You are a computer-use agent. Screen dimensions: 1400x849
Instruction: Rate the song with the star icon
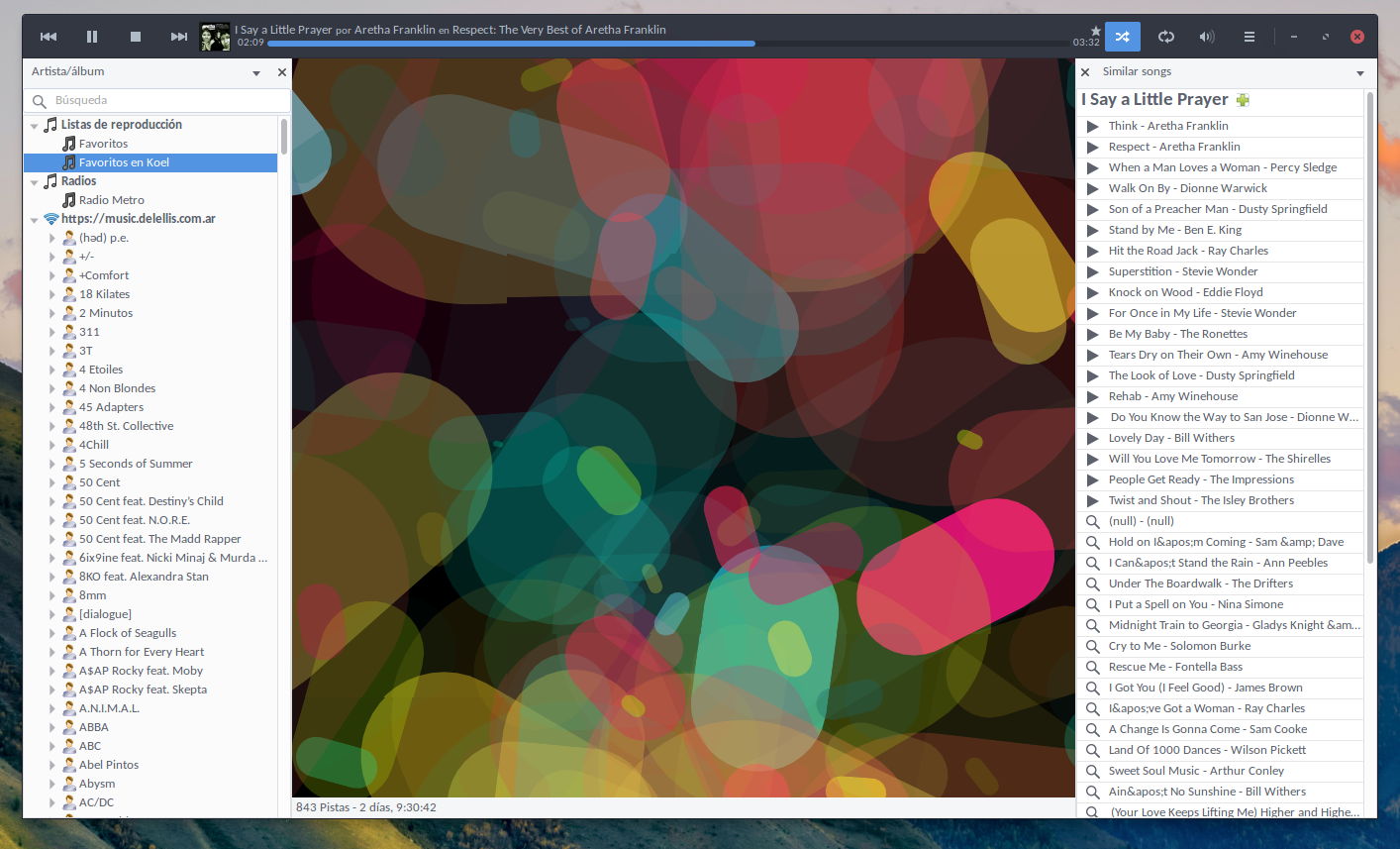click(1095, 31)
